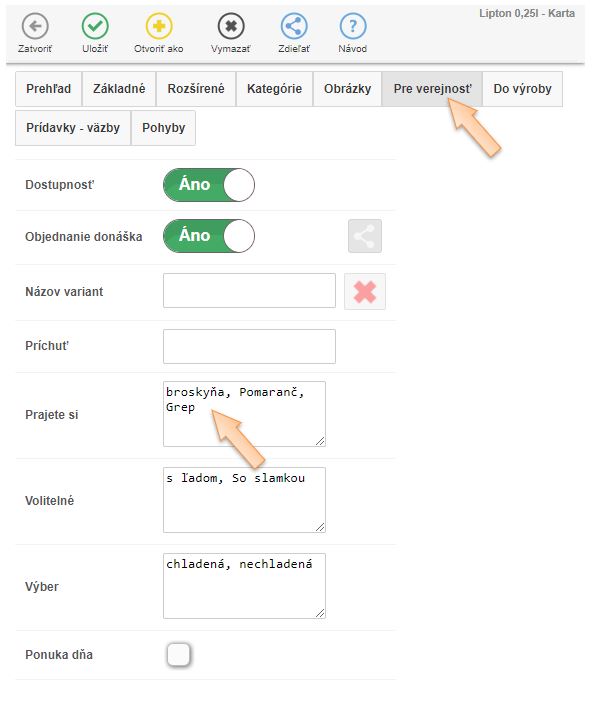Focus the Príchuť text field
Viewport: 592px width, 719px height.
point(249,346)
